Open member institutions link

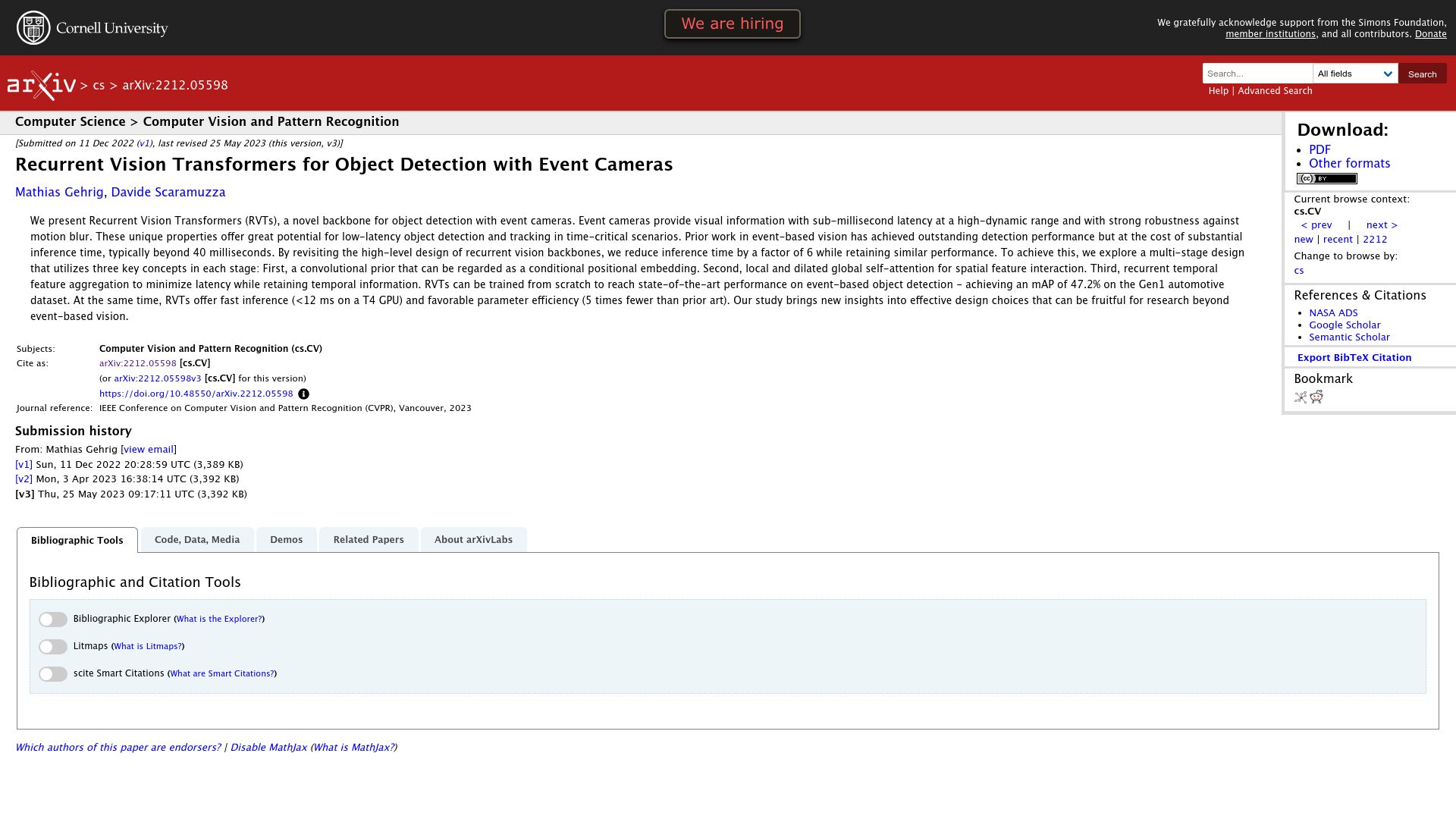[x=1270, y=34]
